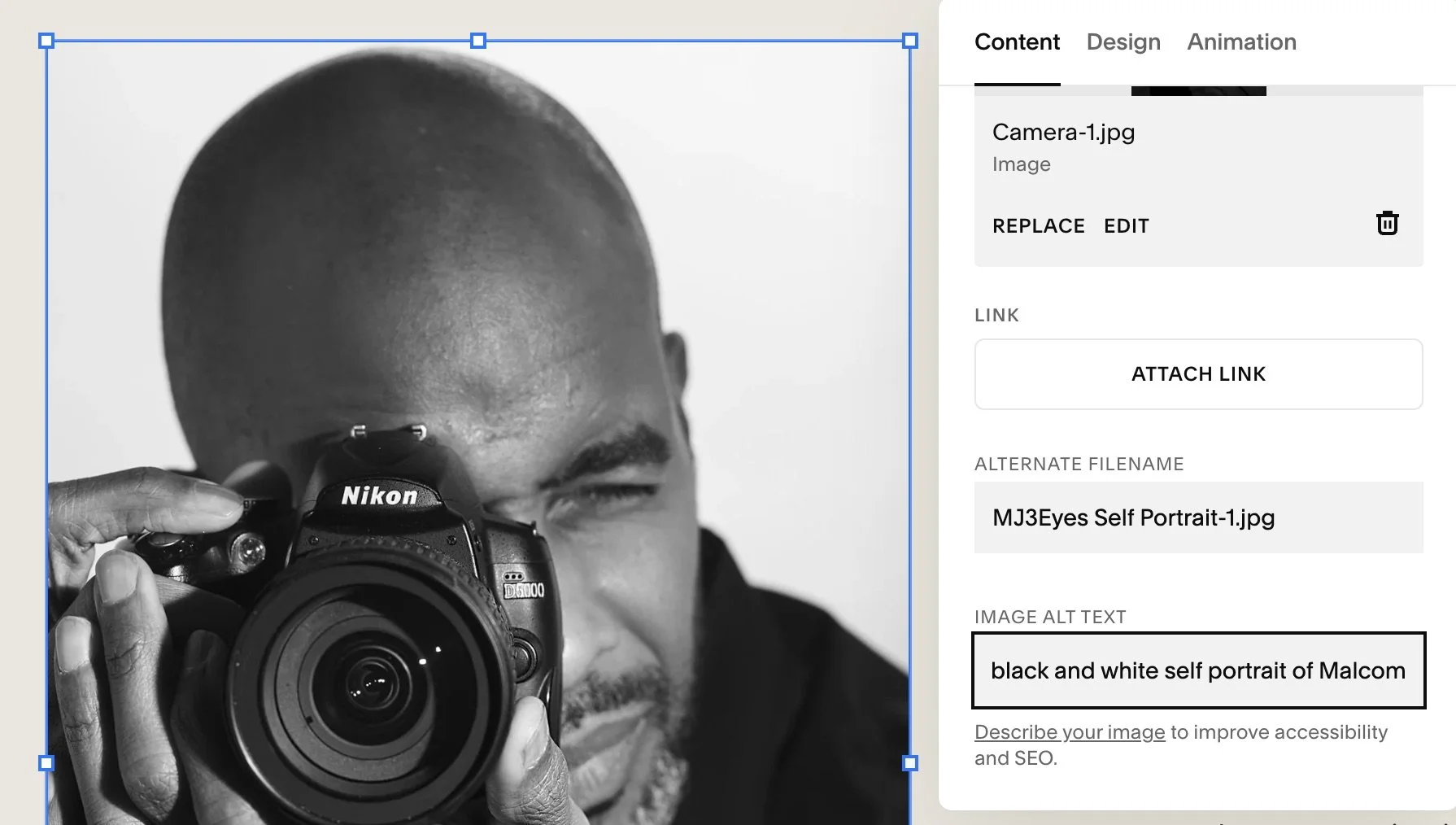Select the portrait photo on canvas
This screenshot has height=825, width=1456.
pyautogui.click(x=478, y=431)
